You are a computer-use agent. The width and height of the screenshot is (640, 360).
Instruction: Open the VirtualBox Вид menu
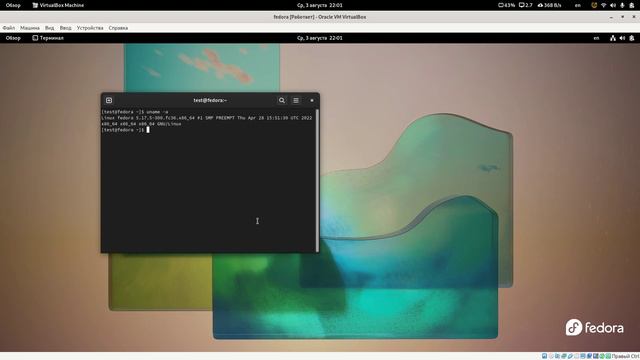click(49, 28)
